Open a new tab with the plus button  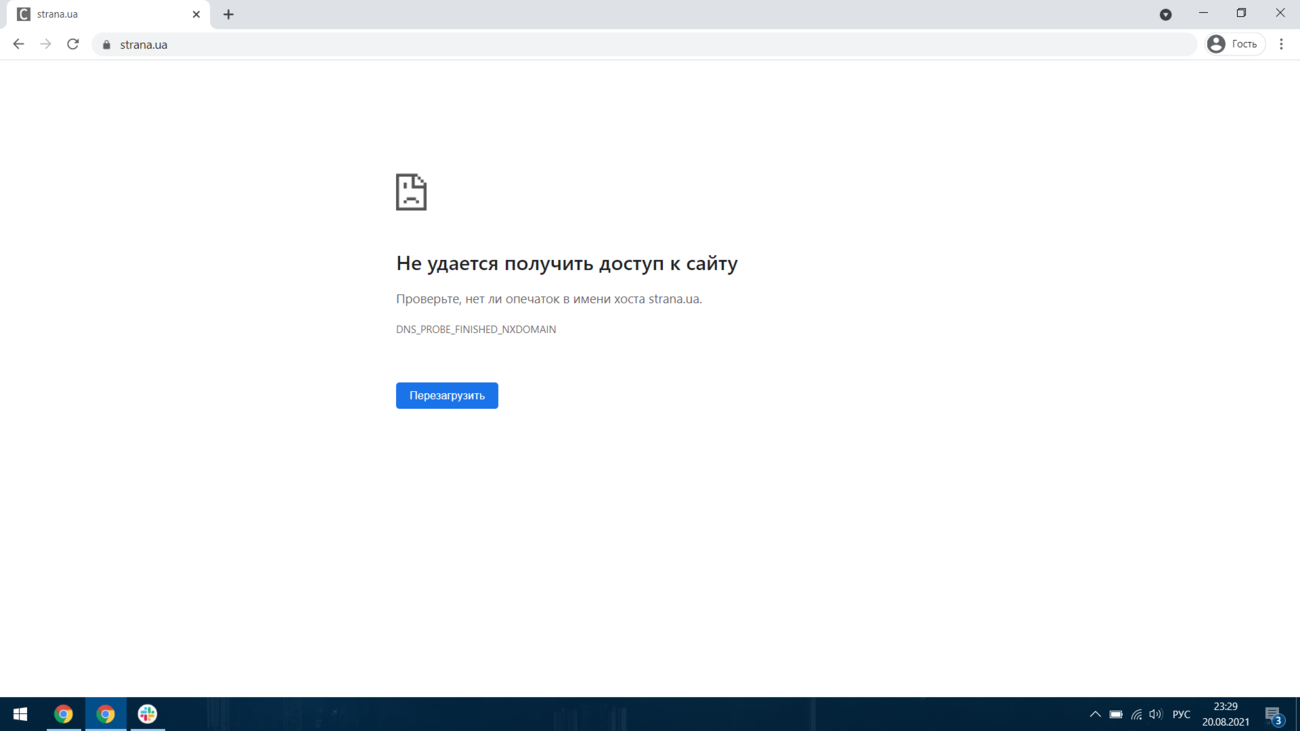228,15
